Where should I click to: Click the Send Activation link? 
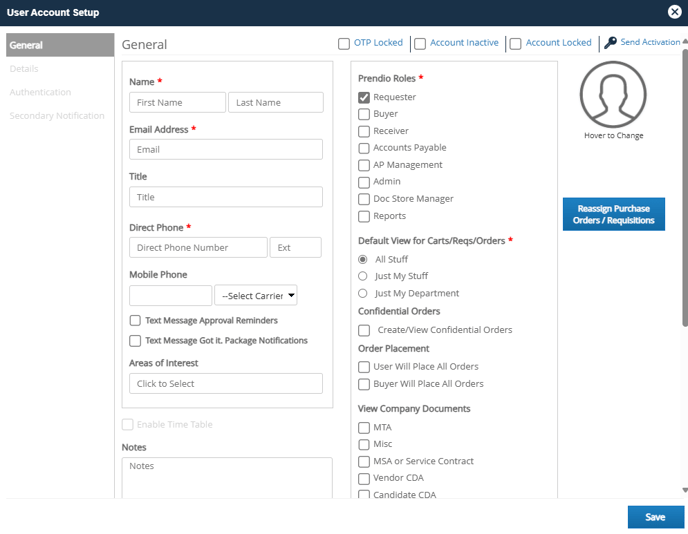click(x=650, y=42)
